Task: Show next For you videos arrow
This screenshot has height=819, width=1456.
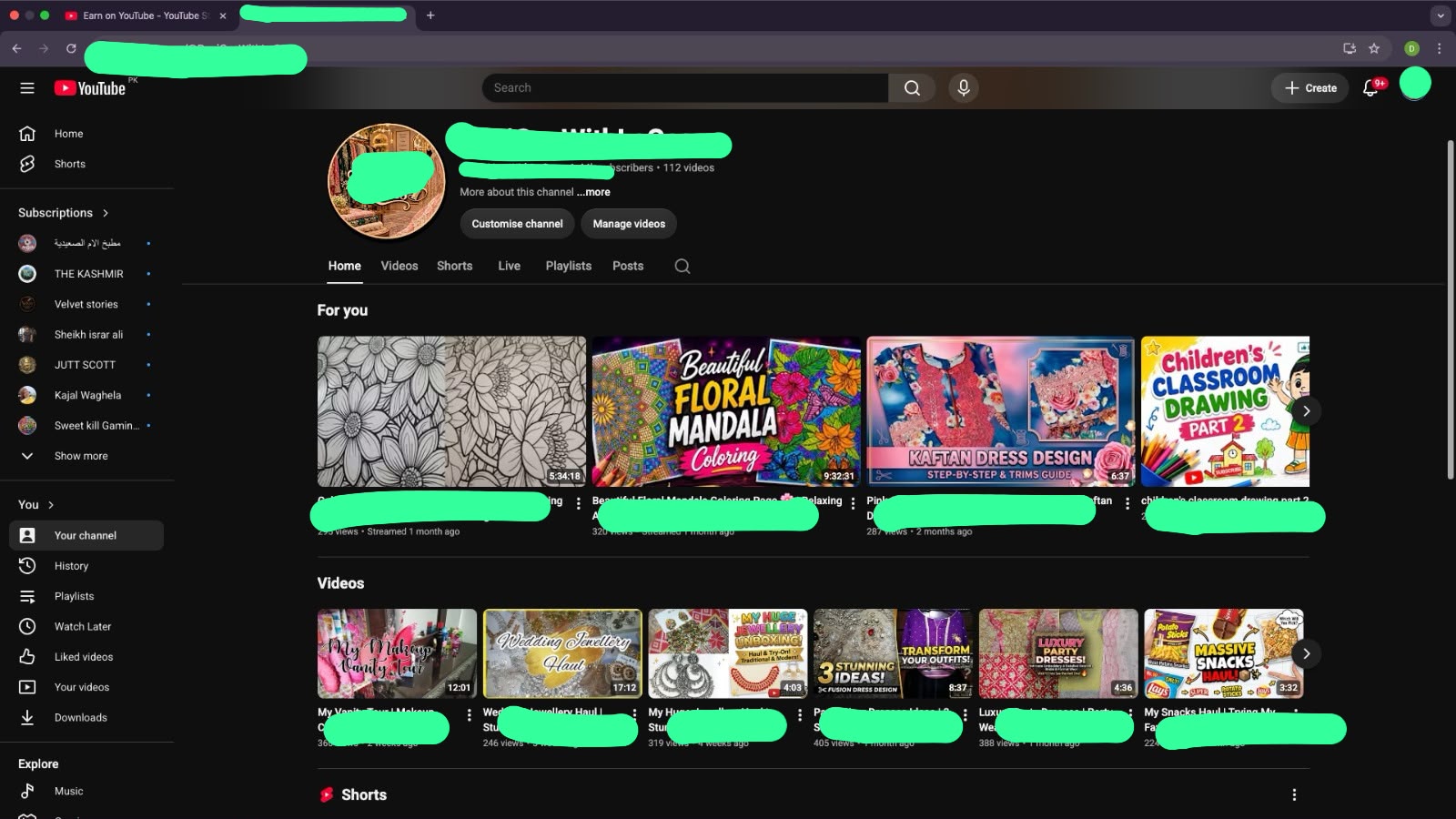Action: (1306, 410)
